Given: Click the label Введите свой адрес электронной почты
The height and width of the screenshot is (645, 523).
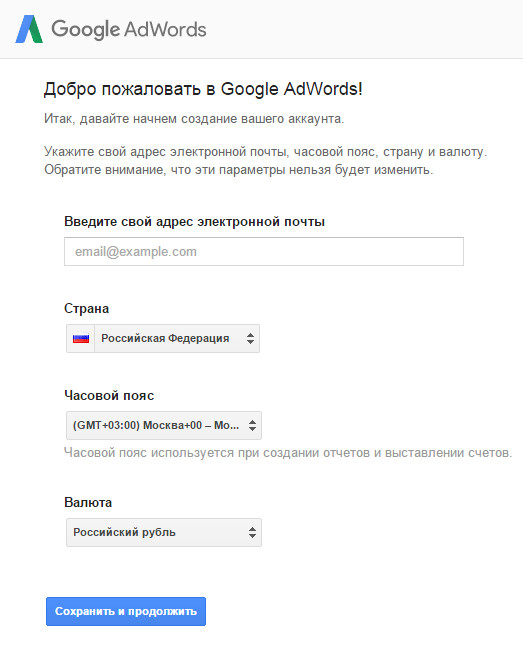Looking at the screenshot, I should [x=194, y=222].
